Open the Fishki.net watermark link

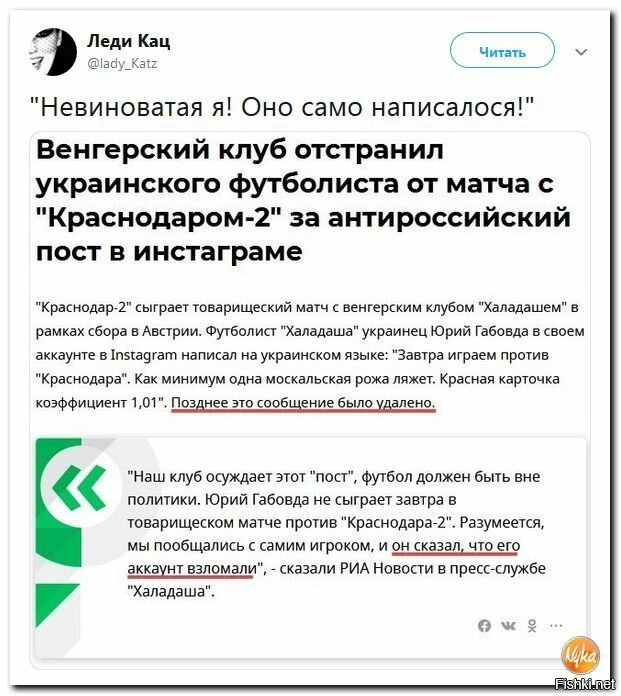click(586, 684)
